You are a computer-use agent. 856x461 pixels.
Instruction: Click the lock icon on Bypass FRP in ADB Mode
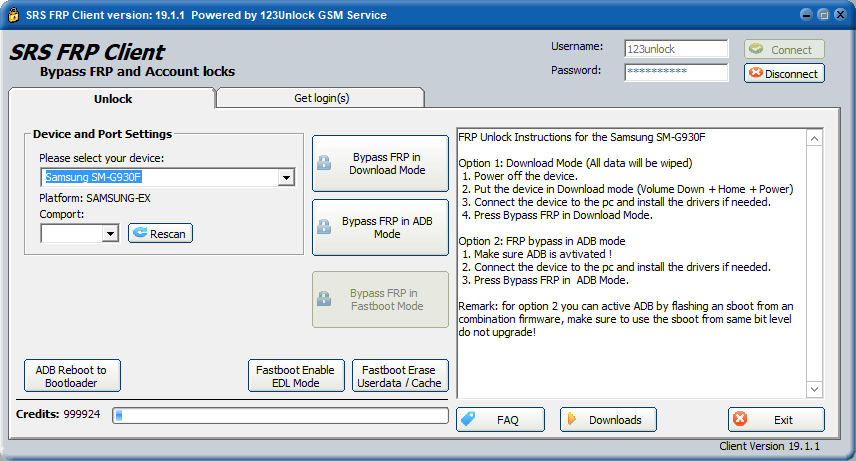coord(324,228)
